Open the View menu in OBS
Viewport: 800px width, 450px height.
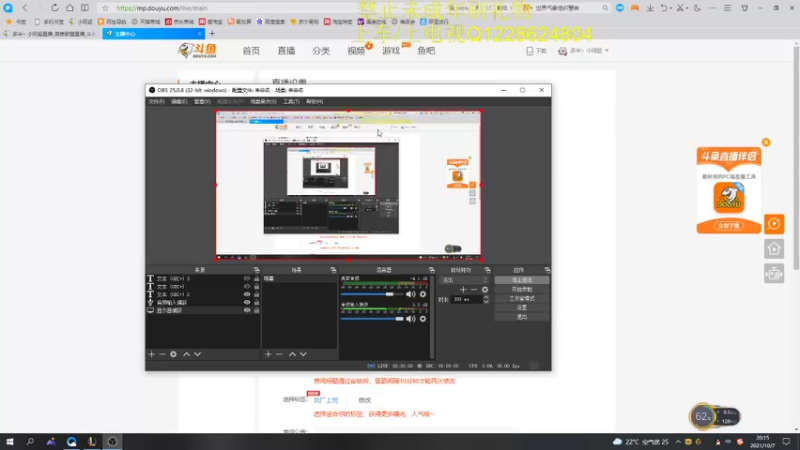pos(202,102)
